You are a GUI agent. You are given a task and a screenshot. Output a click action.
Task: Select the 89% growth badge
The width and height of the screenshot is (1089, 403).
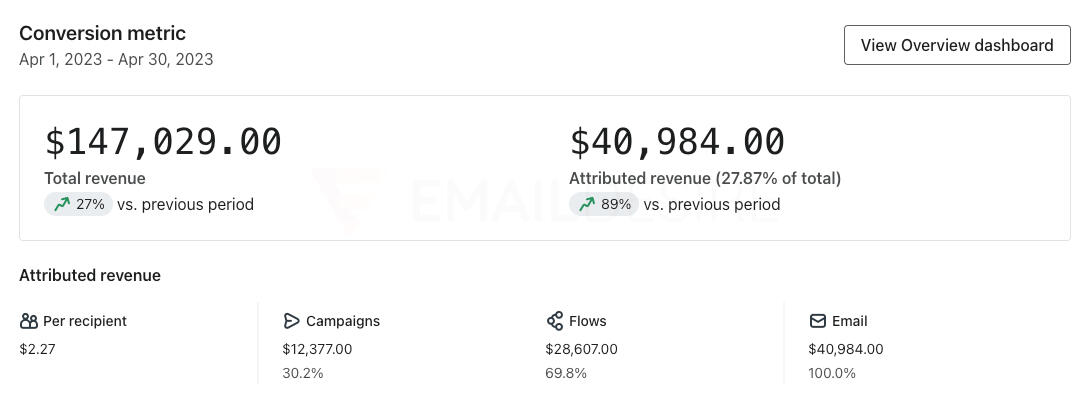(x=603, y=204)
